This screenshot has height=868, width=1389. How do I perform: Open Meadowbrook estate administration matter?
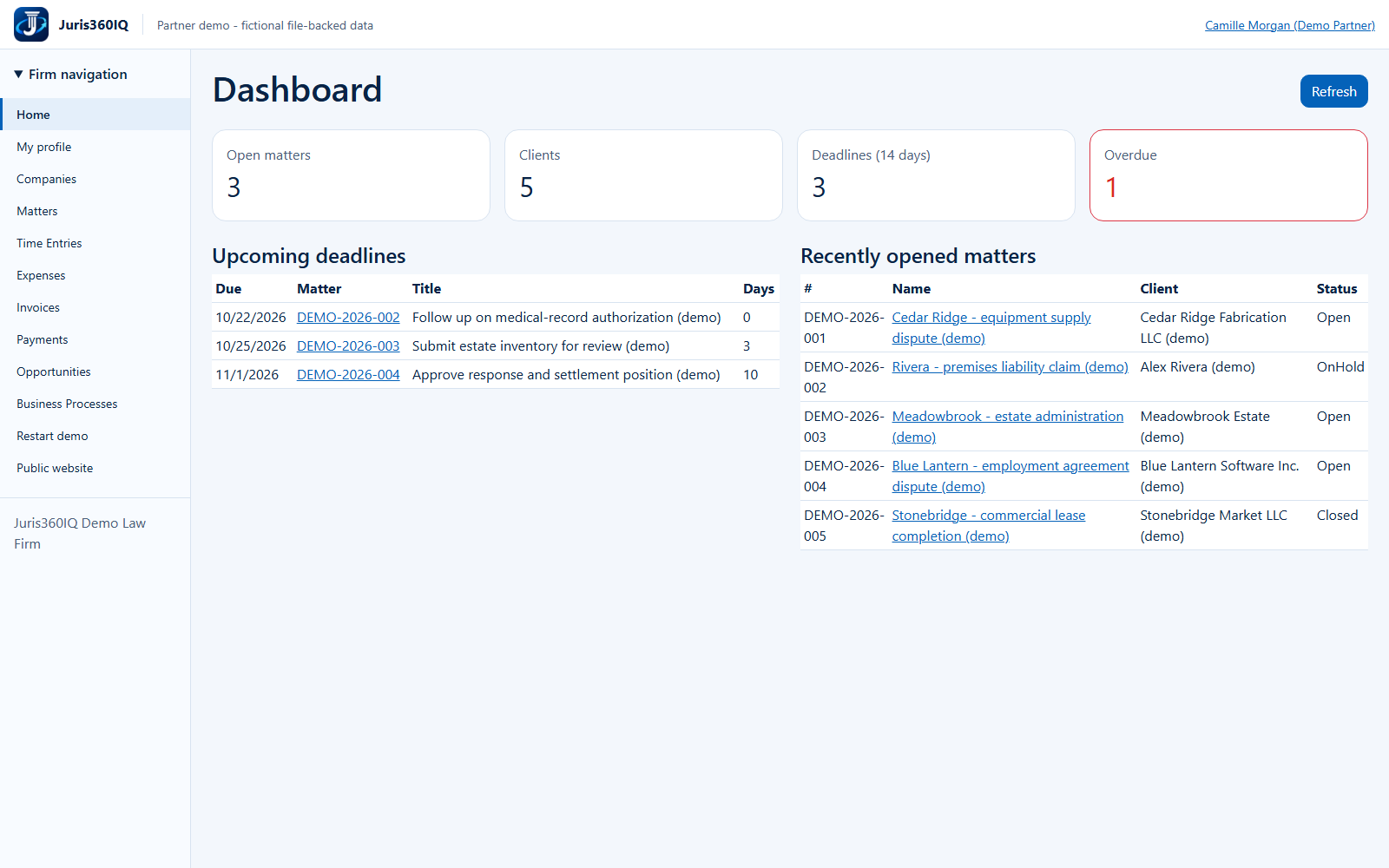click(x=1007, y=427)
